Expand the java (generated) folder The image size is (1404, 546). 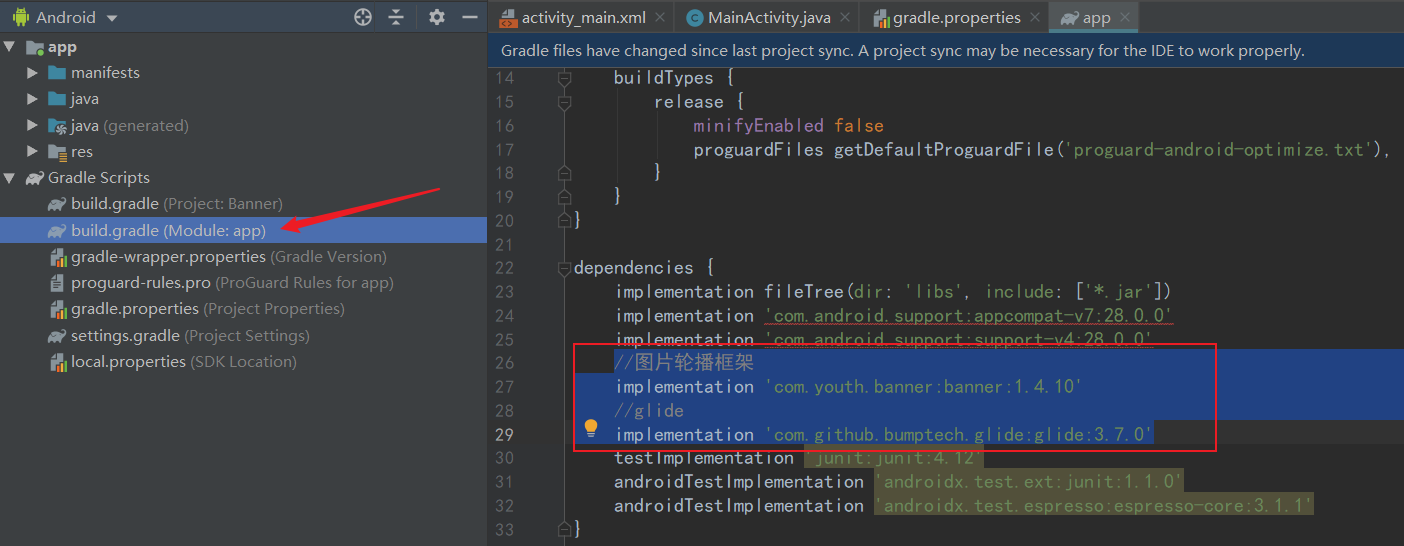[33, 125]
